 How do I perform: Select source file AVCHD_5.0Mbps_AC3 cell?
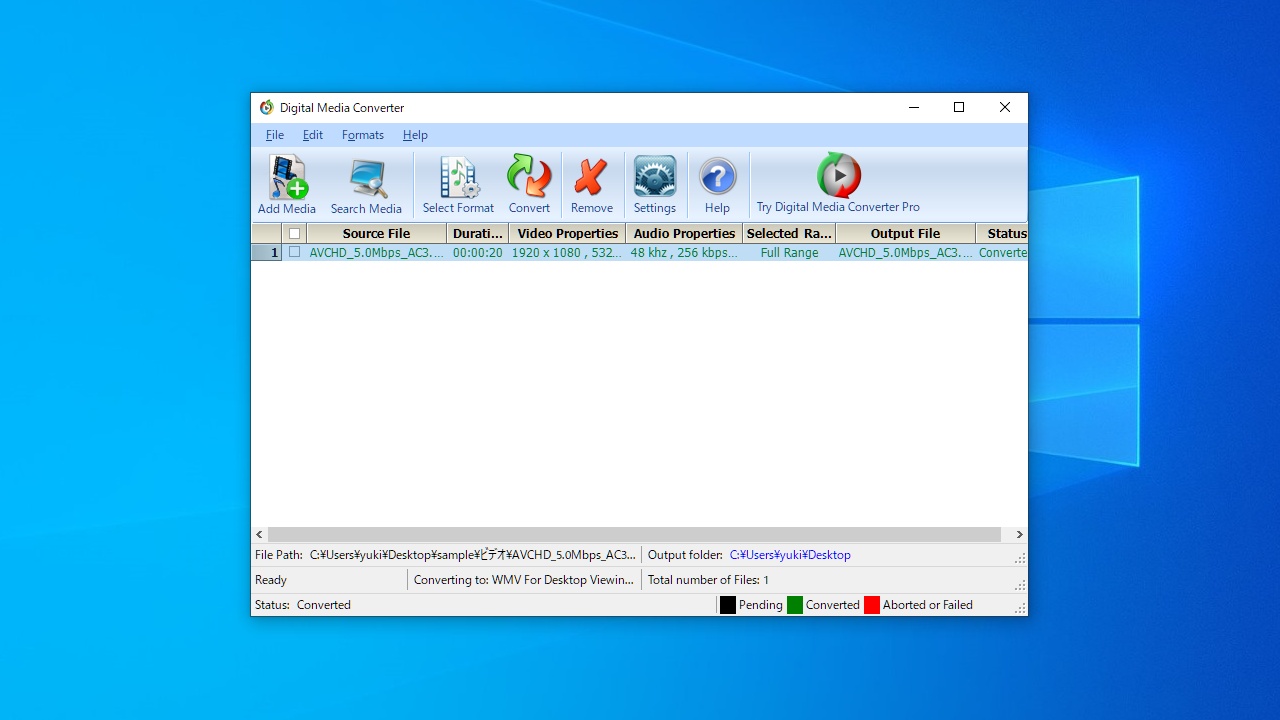tap(377, 253)
